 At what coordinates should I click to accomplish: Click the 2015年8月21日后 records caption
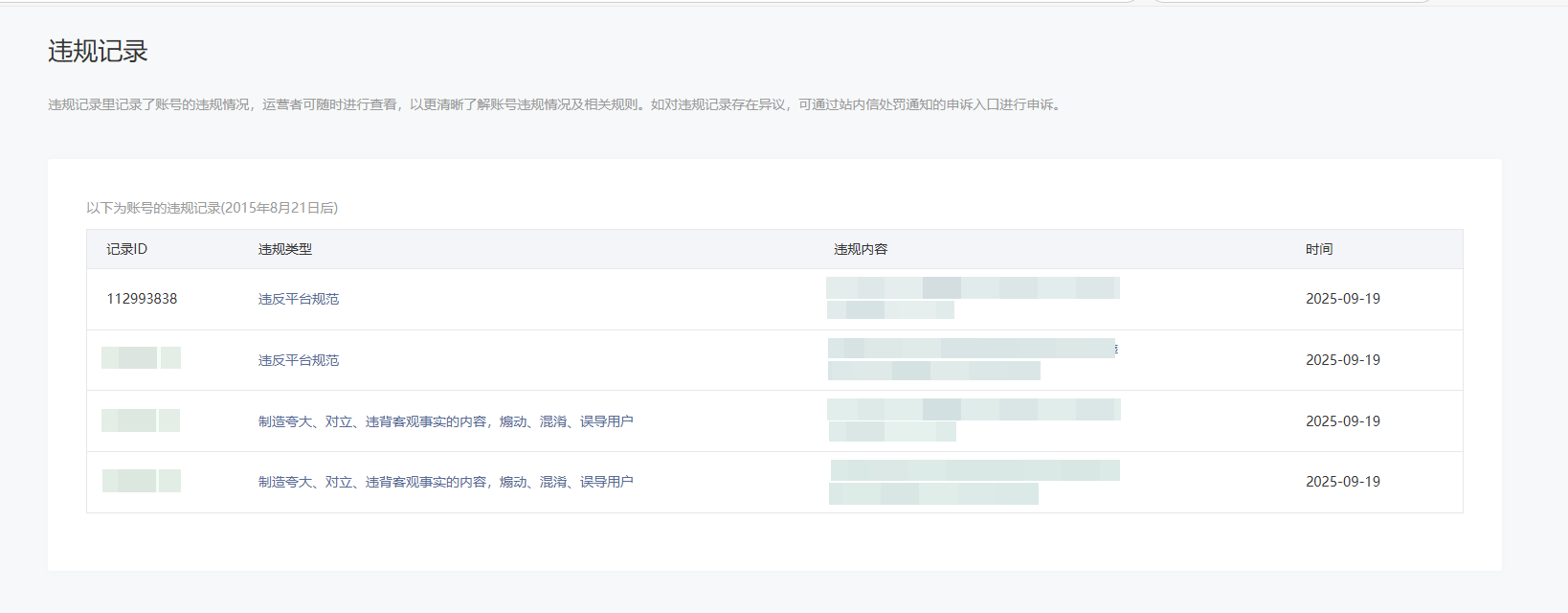(x=212, y=208)
